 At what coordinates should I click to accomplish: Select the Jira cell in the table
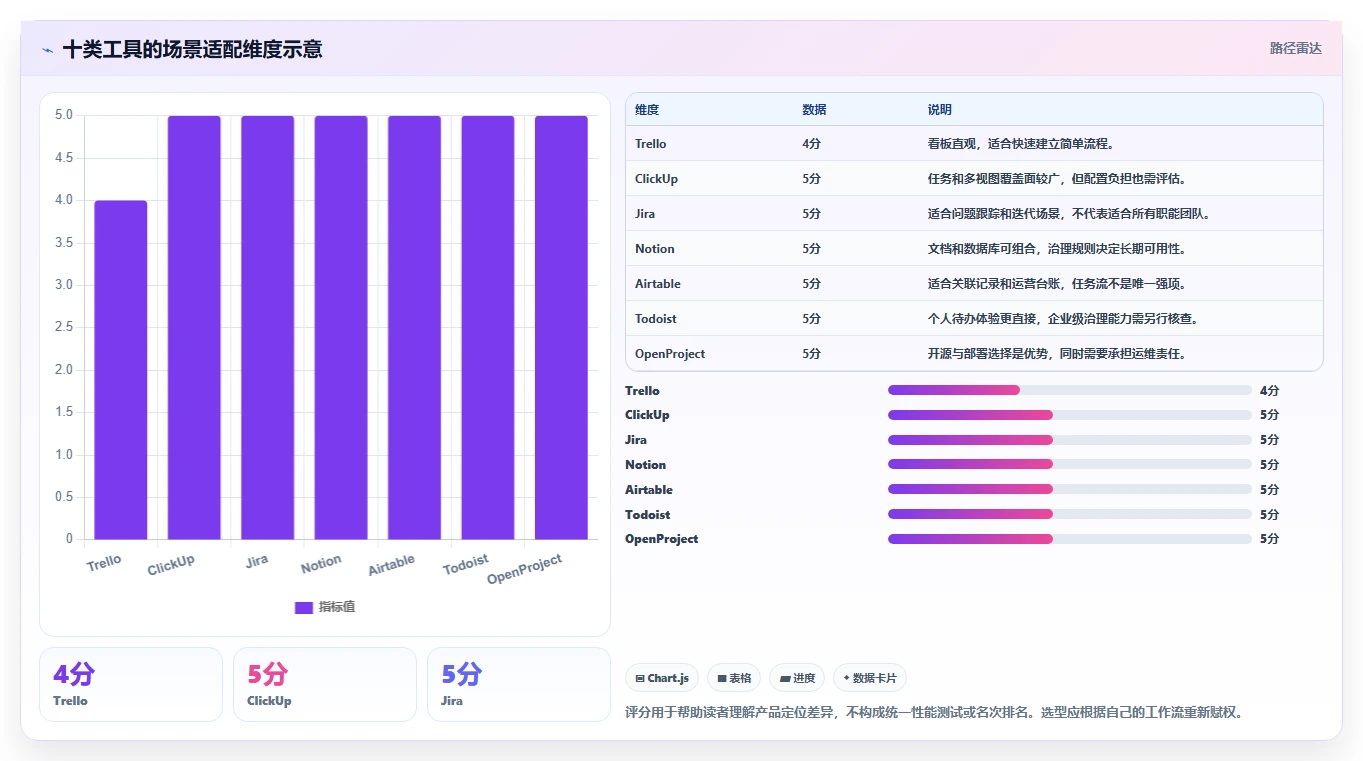(645, 214)
